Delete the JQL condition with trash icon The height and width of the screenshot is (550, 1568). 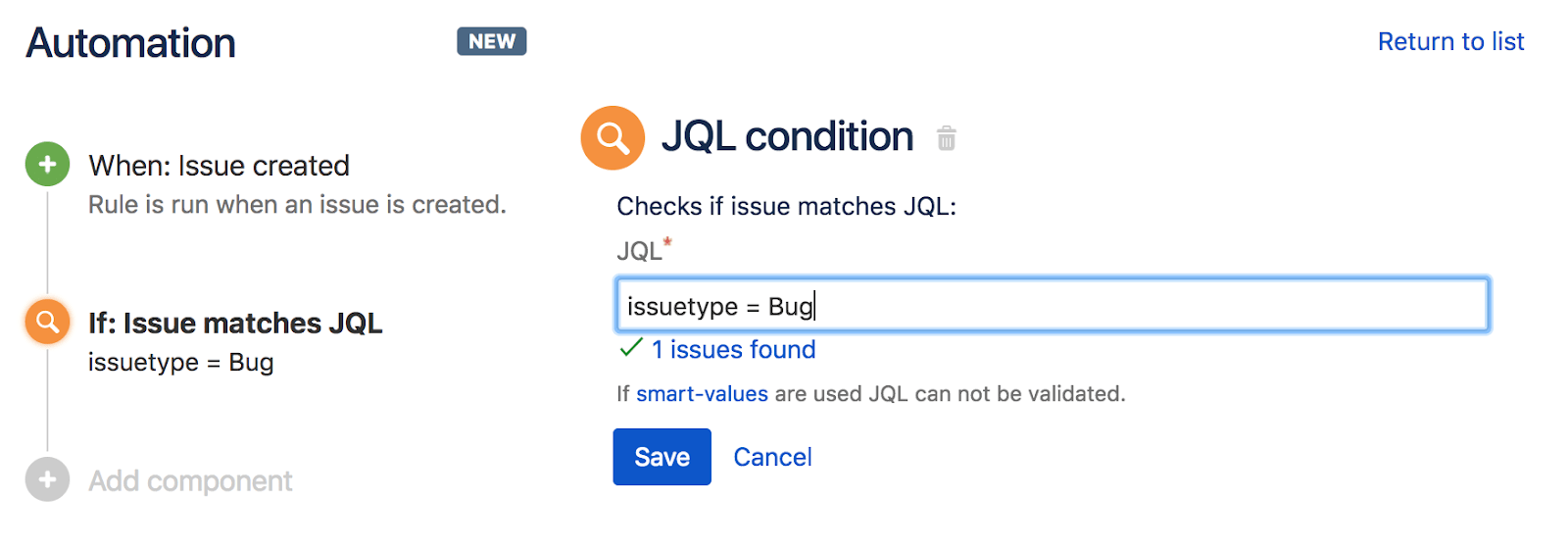(x=946, y=138)
